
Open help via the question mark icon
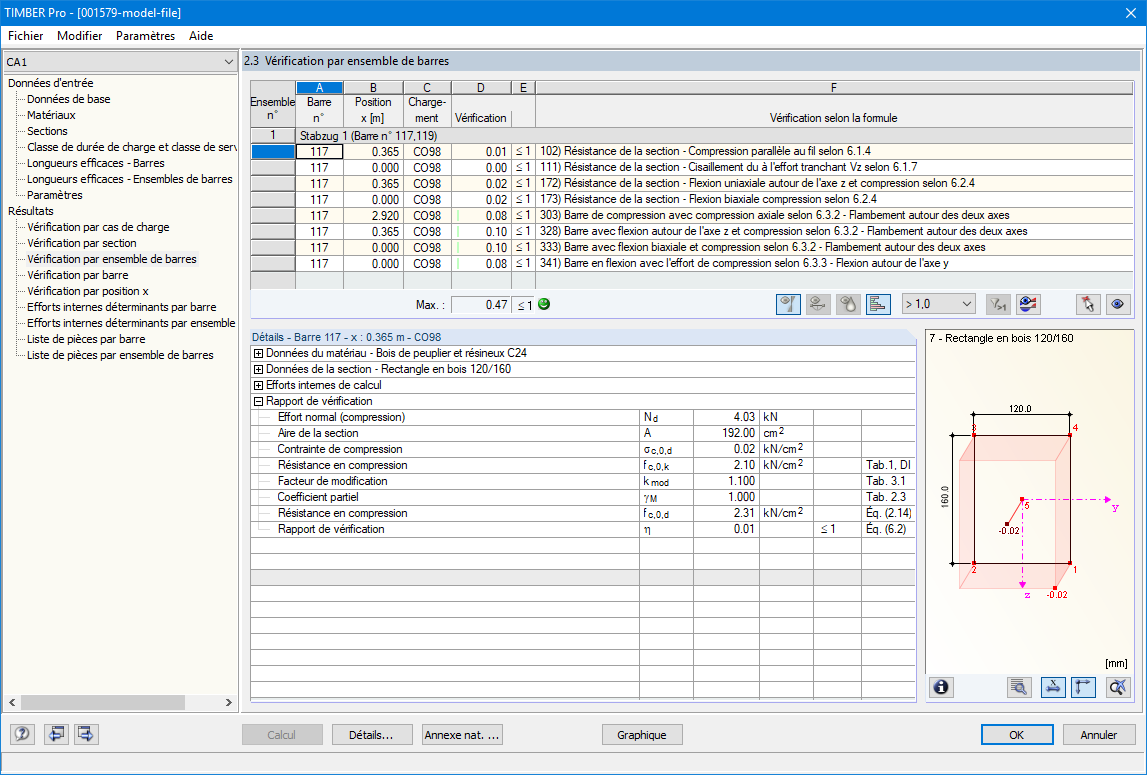coord(22,734)
